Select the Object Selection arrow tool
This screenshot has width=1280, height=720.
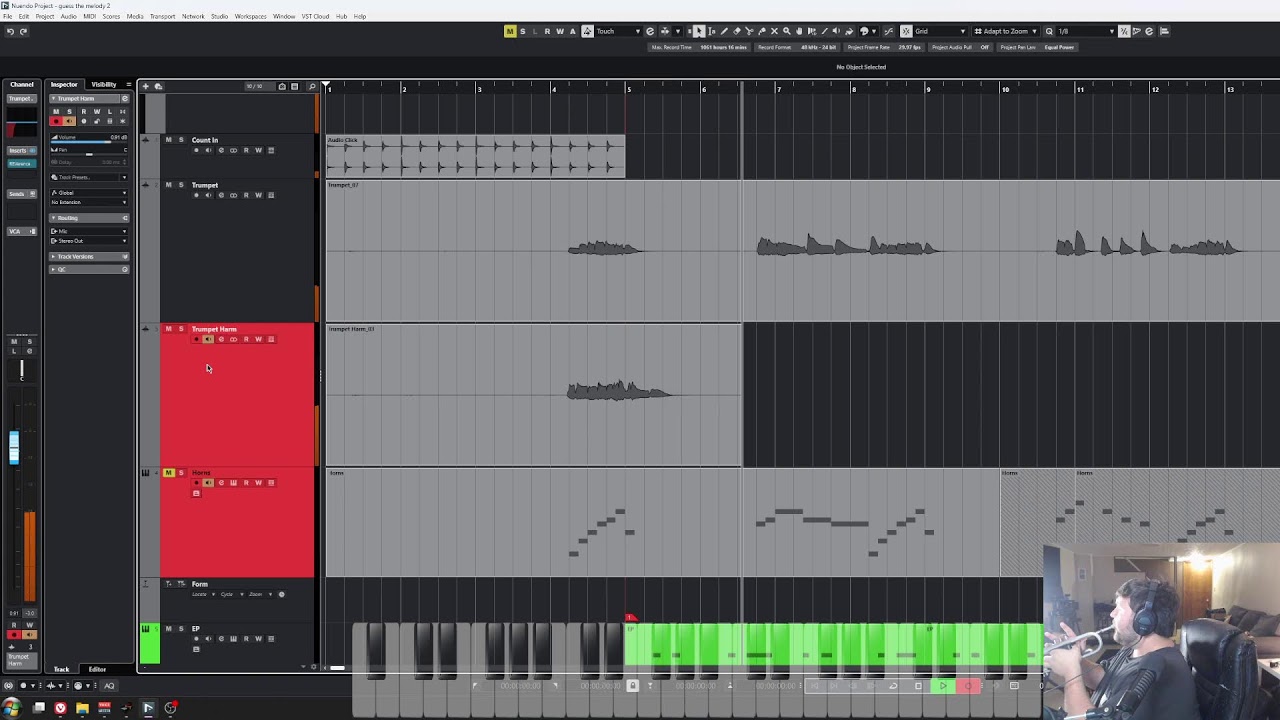(698, 31)
